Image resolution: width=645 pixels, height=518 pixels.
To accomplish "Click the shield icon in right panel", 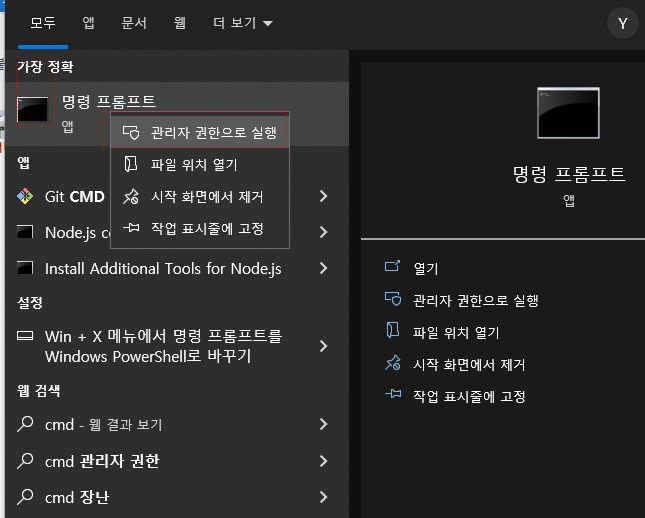I will coord(392,299).
